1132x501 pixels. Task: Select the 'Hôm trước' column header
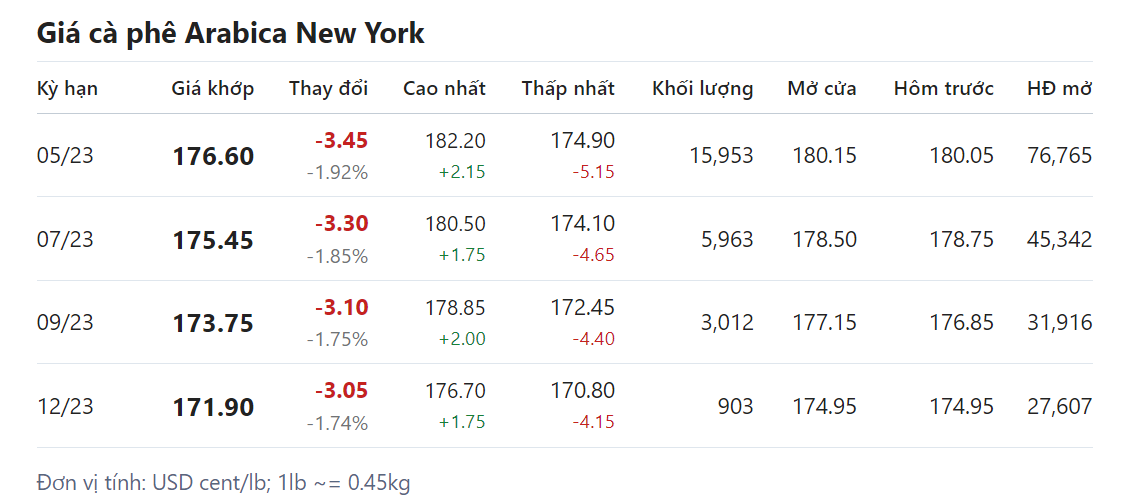tap(943, 88)
